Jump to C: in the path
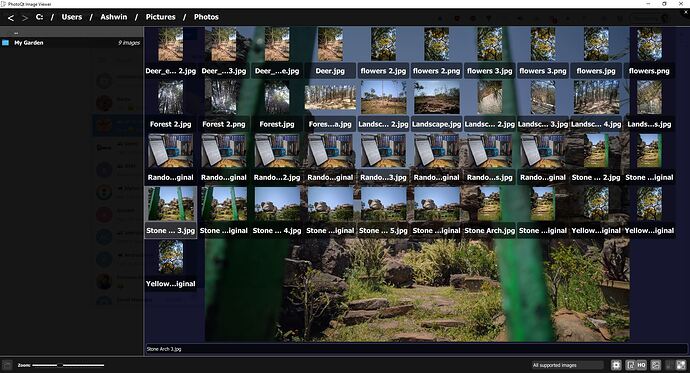 click(40, 17)
